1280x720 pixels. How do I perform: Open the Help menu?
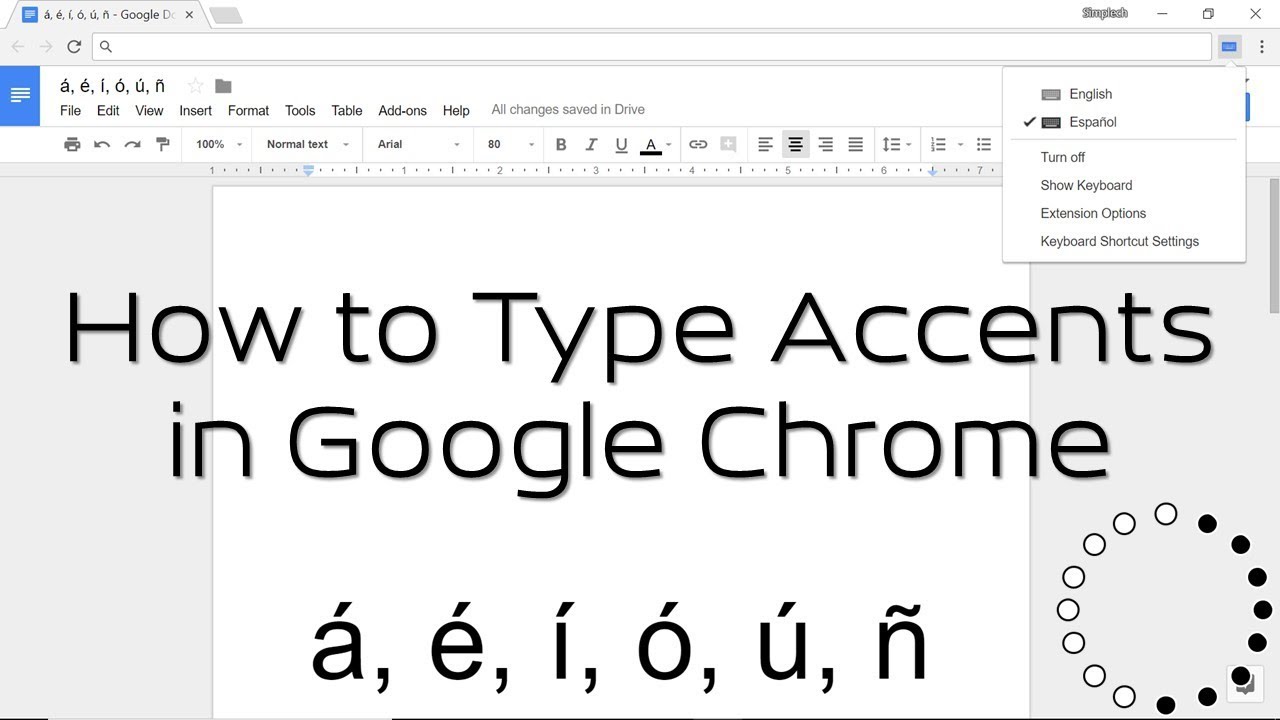point(456,110)
